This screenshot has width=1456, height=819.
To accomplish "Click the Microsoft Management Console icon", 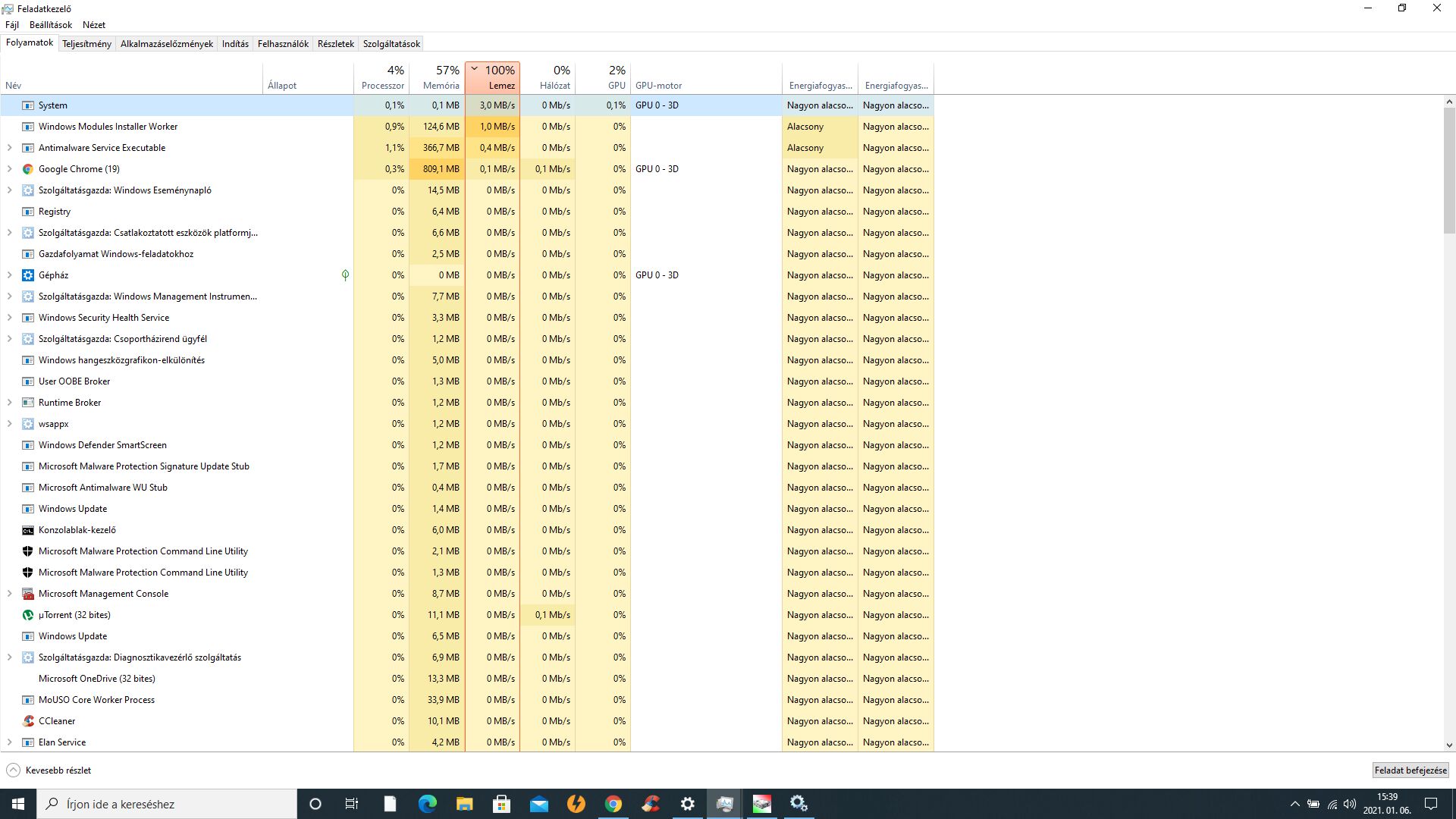I will (28, 594).
